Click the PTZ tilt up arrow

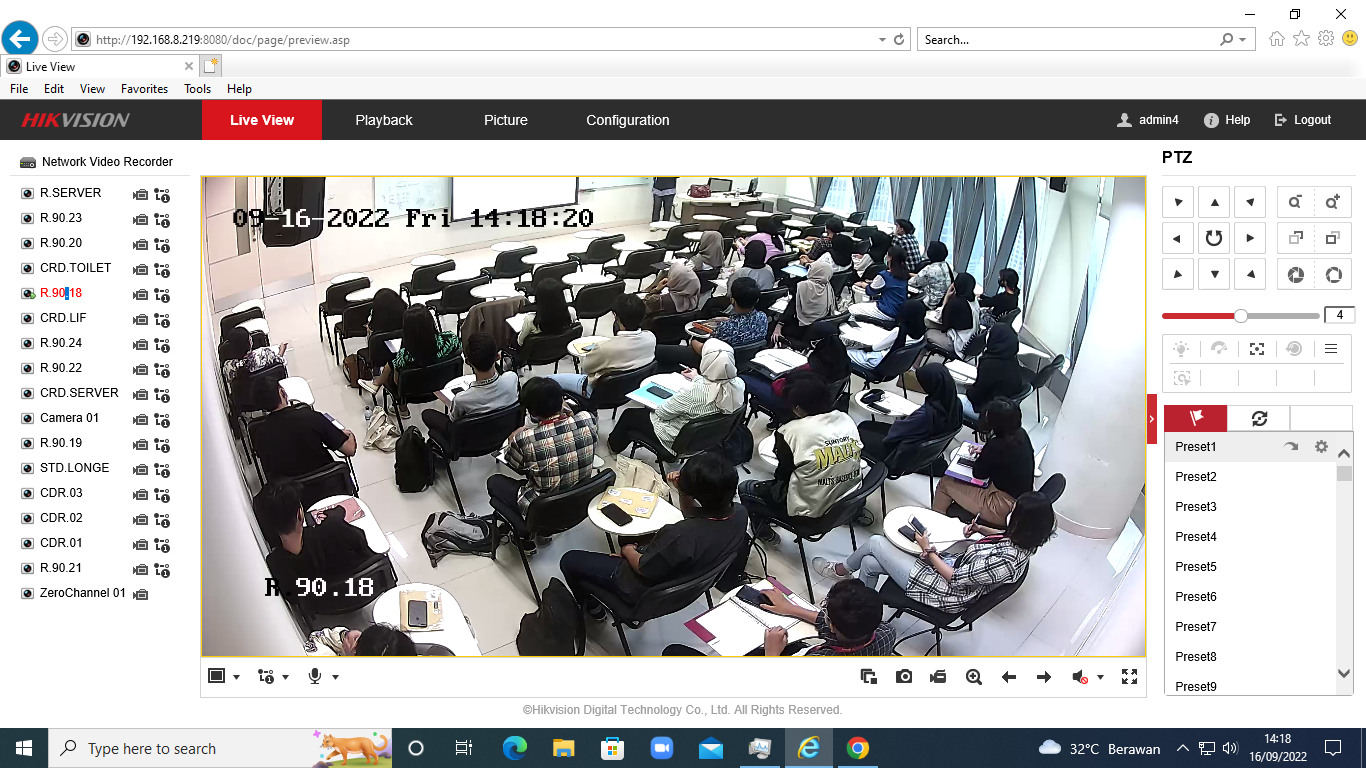1214,202
